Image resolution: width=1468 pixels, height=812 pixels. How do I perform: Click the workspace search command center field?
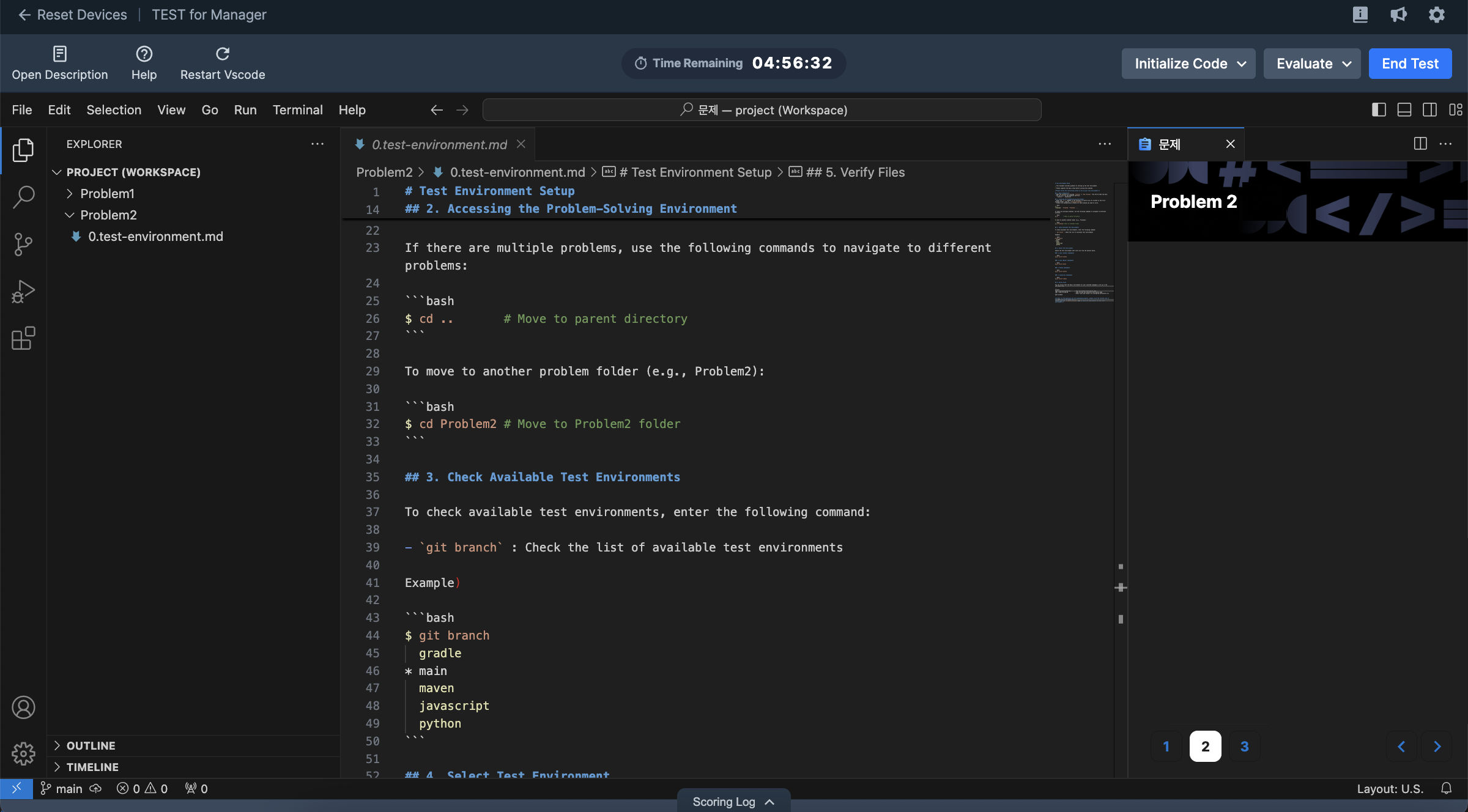coord(762,110)
